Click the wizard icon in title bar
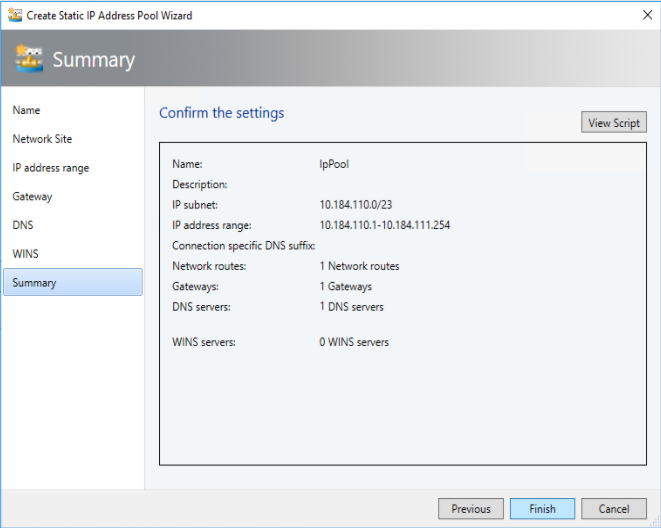Screen dimensions: 661x528 (x=15, y=15)
